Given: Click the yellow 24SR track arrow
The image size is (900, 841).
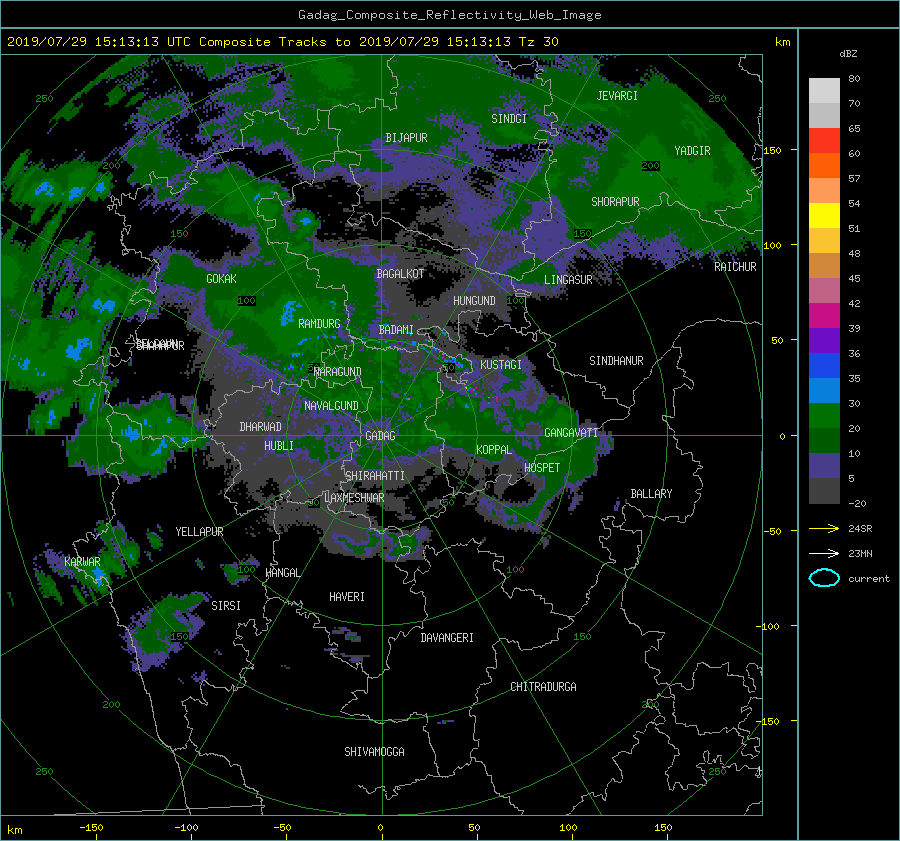Looking at the screenshot, I should pos(824,528).
